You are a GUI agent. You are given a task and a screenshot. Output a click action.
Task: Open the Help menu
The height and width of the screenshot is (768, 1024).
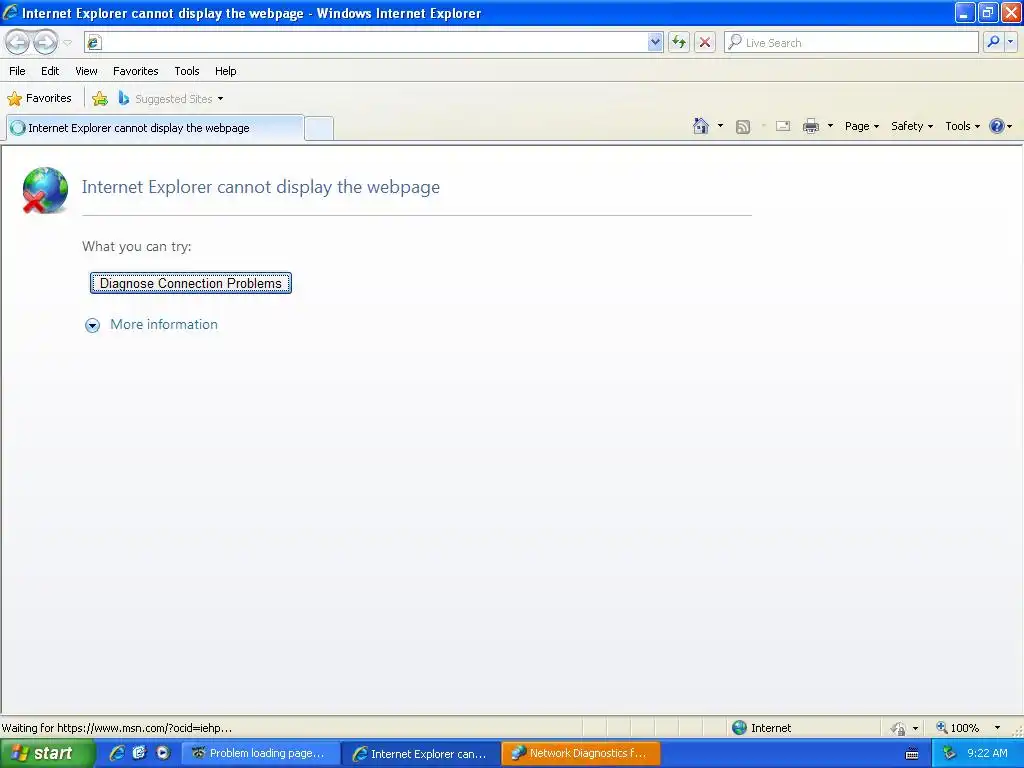pos(226,71)
